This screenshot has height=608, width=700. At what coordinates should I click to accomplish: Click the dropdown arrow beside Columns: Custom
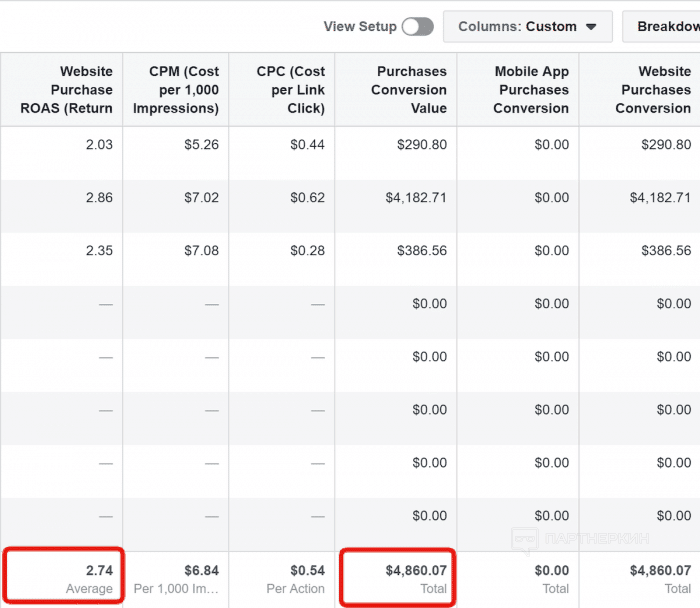(x=591, y=27)
